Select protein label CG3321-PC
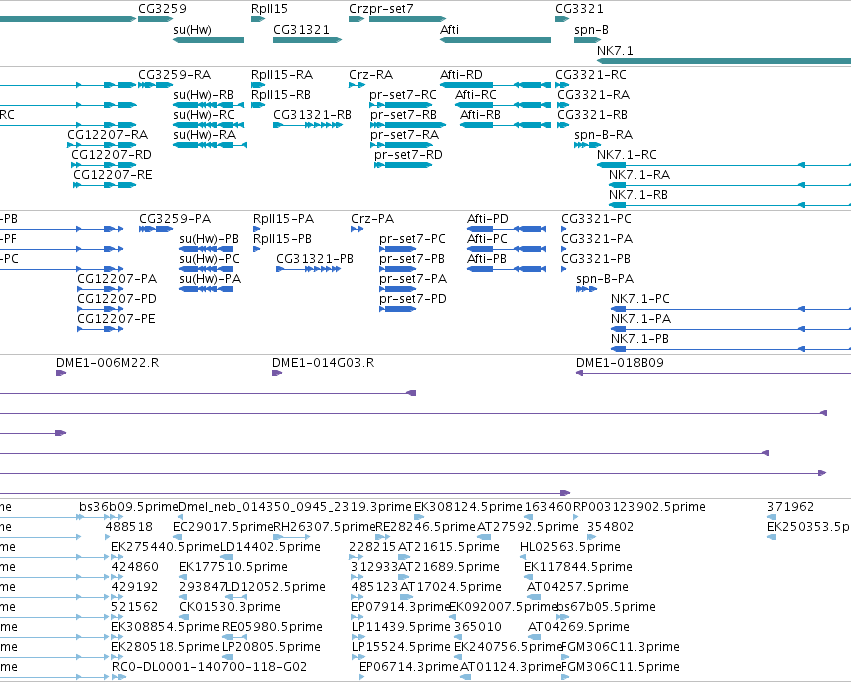 596,219
